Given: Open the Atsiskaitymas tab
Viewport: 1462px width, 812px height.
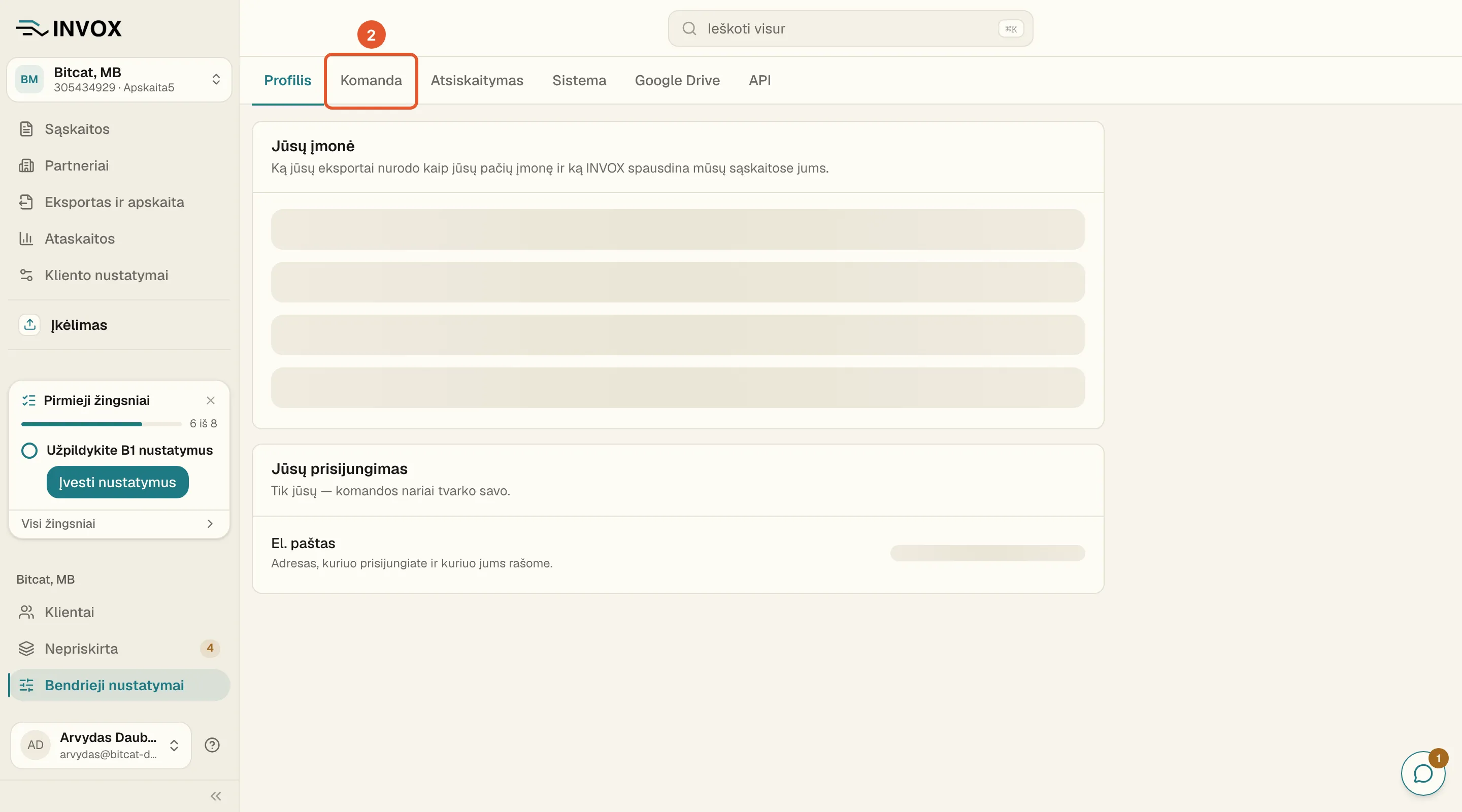Looking at the screenshot, I should click(x=477, y=81).
